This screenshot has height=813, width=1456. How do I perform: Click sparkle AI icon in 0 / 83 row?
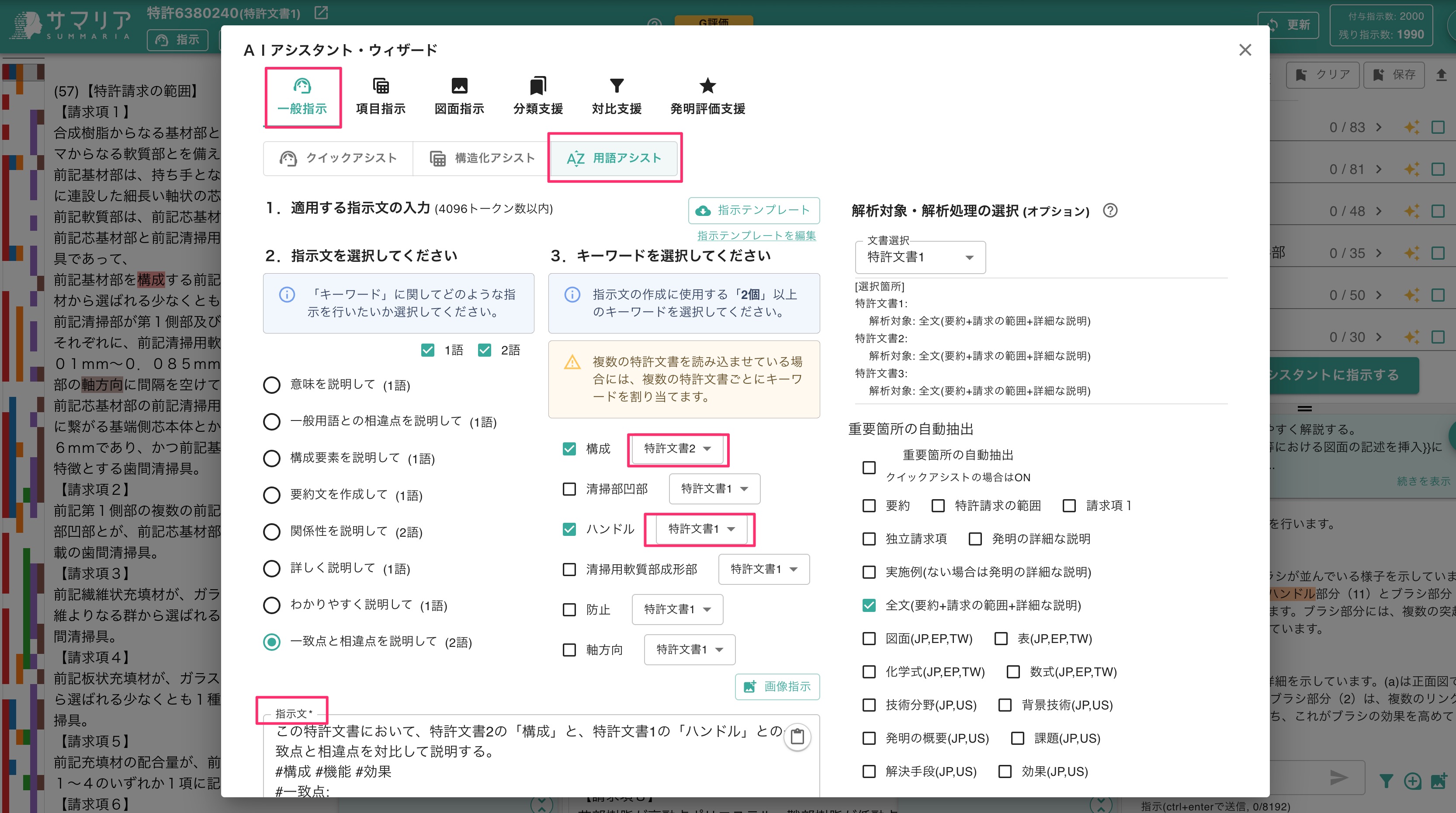pyautogui.click(x=1411, y=127)
